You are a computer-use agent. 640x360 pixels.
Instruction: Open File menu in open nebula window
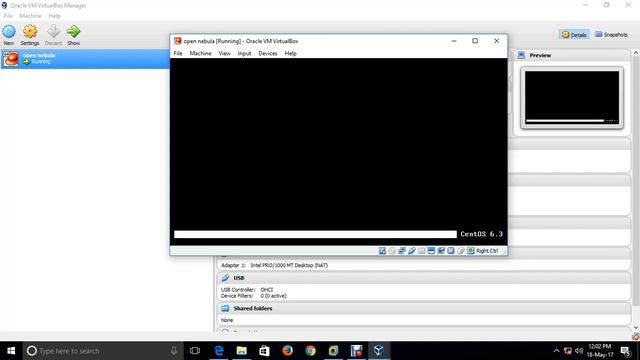pos(178,53)
